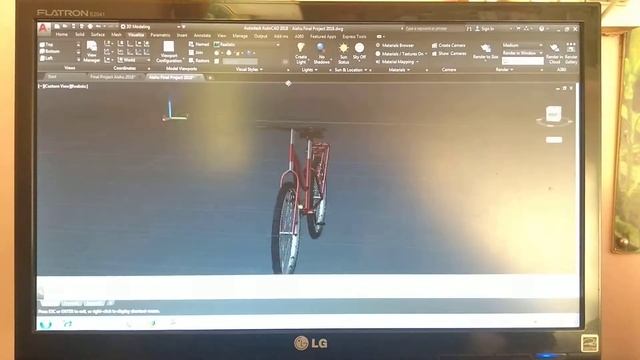640x360 pixels.
Task: Switch to the Solid ribbon tab
Action: pos(80,35)
